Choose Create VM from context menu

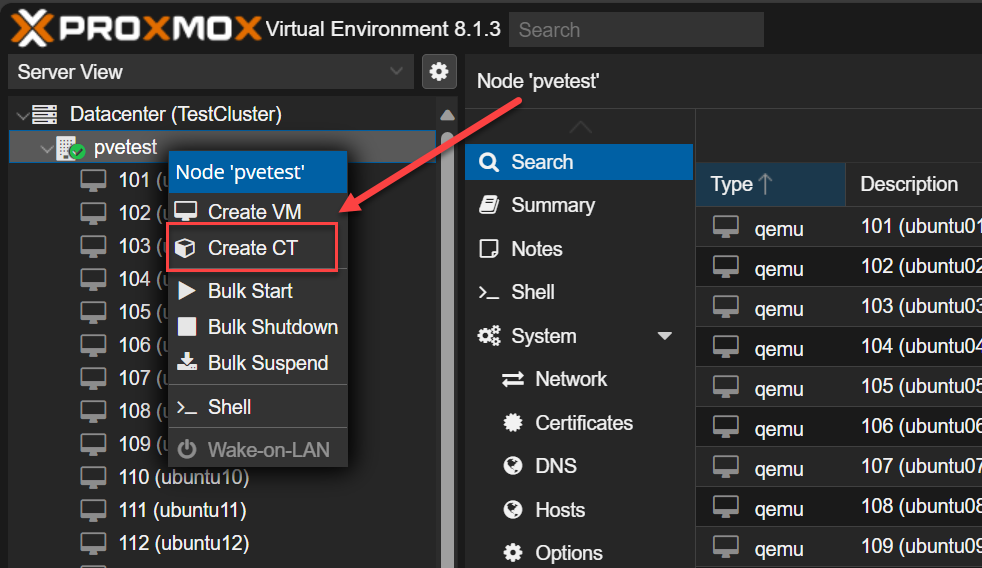254,212
